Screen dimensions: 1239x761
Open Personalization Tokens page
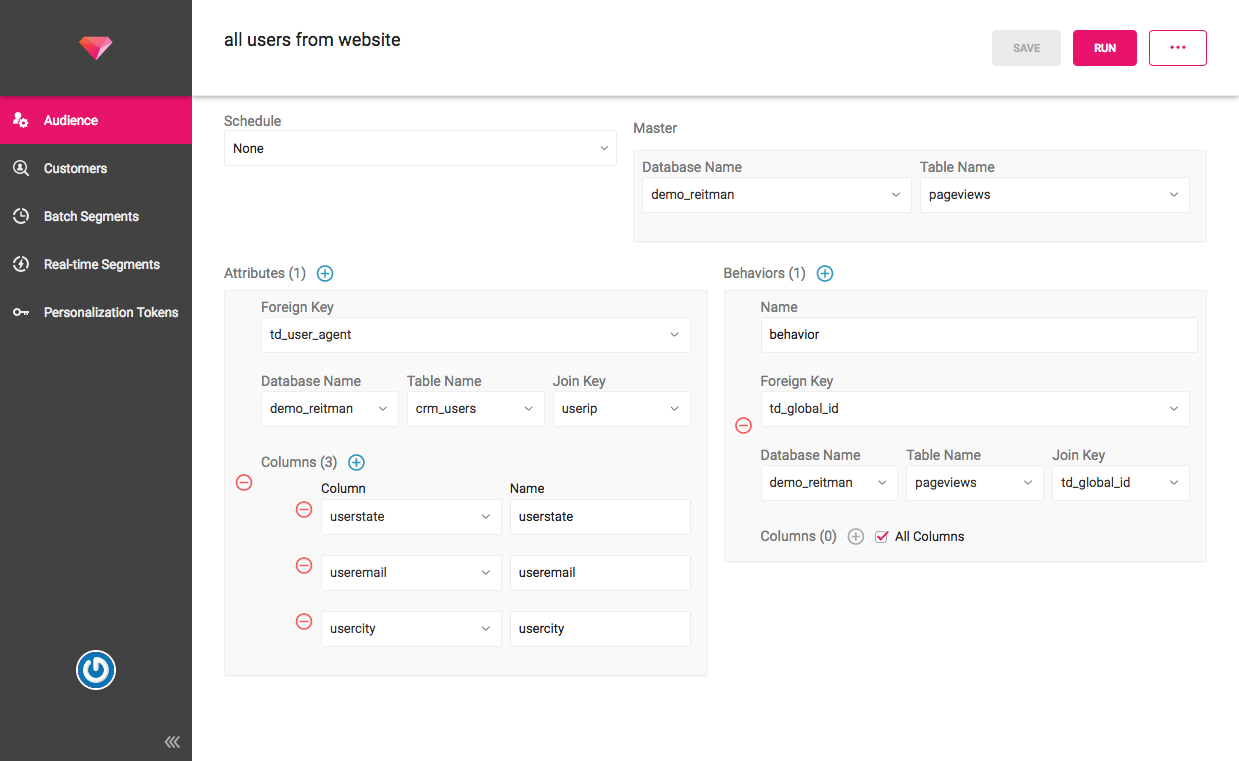click(110, 312)
